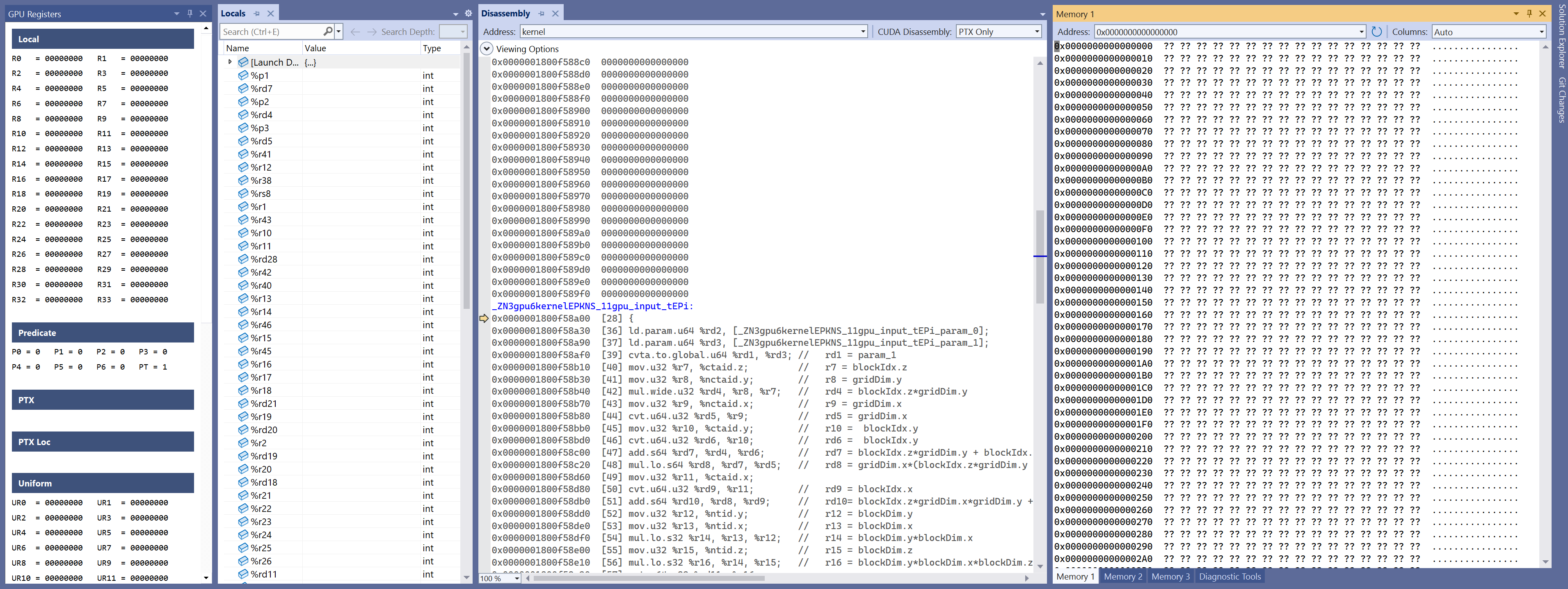Screen dimensions: 1568x589
Task: Expand Viewing Options in Disassembly
Action: [486, 49]
